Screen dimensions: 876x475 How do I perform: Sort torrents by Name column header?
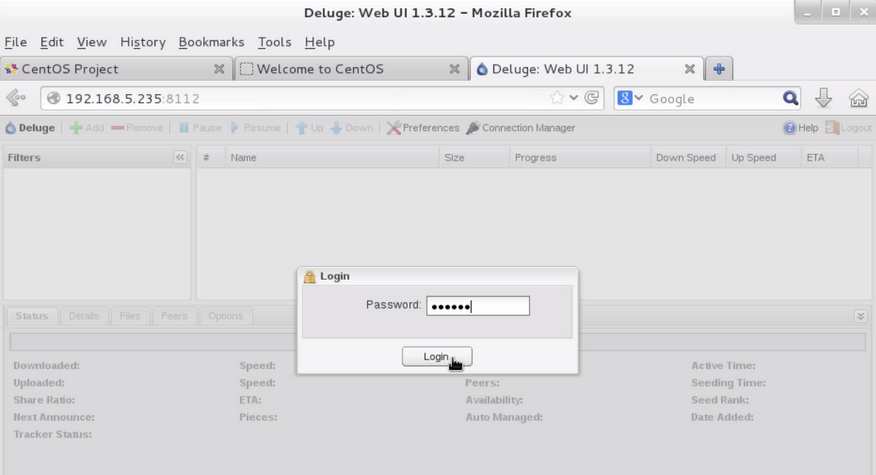click(x=332, y=158)
